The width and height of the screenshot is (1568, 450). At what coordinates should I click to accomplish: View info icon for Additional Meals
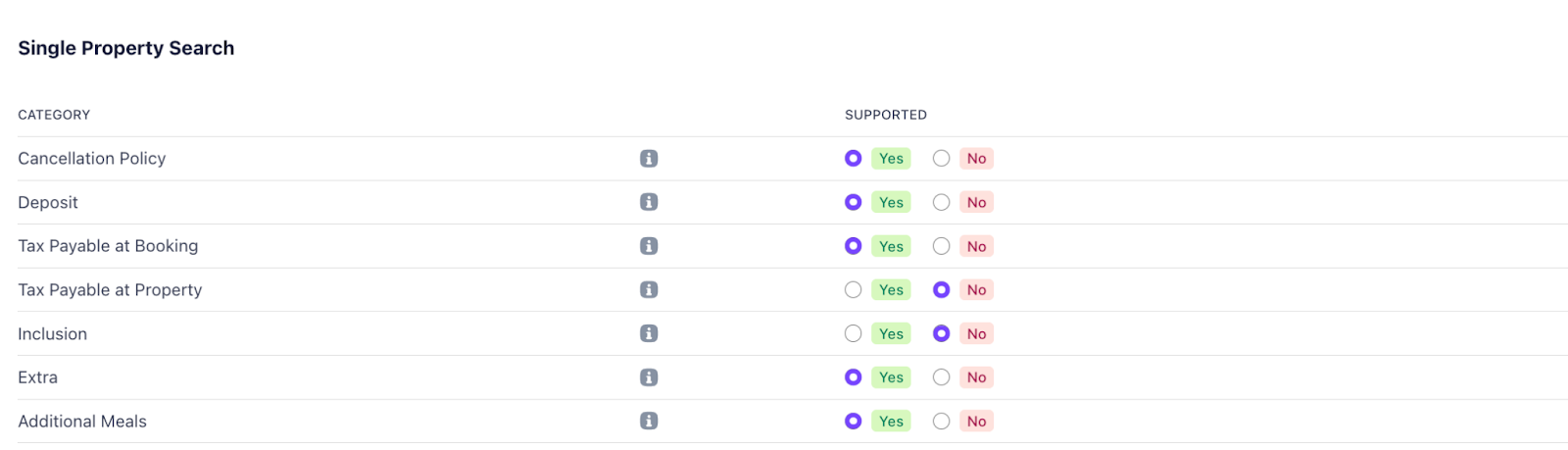[x=649, y=421]
